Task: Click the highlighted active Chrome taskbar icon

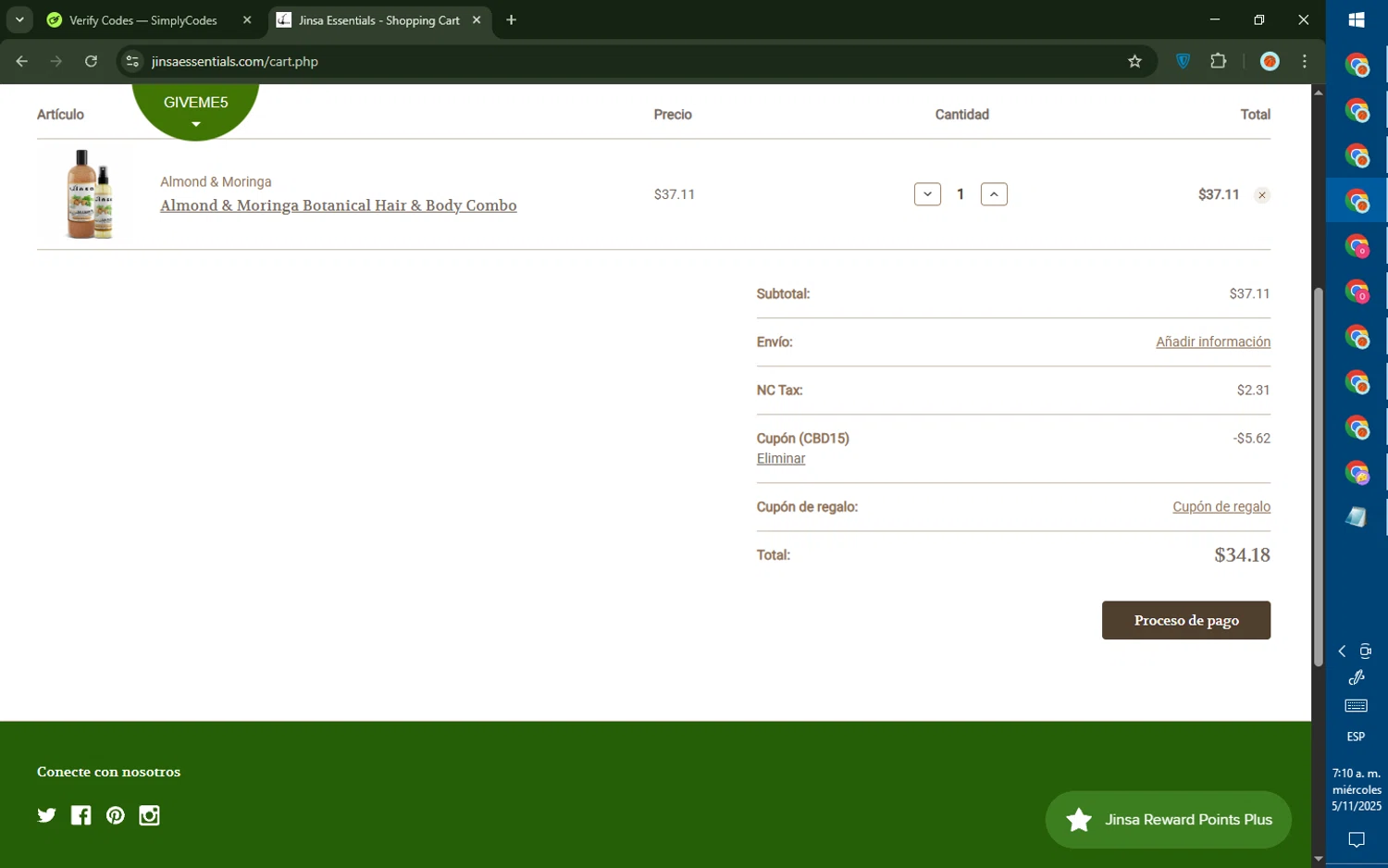Action: pyautogui.click(x=1357, y=201)
